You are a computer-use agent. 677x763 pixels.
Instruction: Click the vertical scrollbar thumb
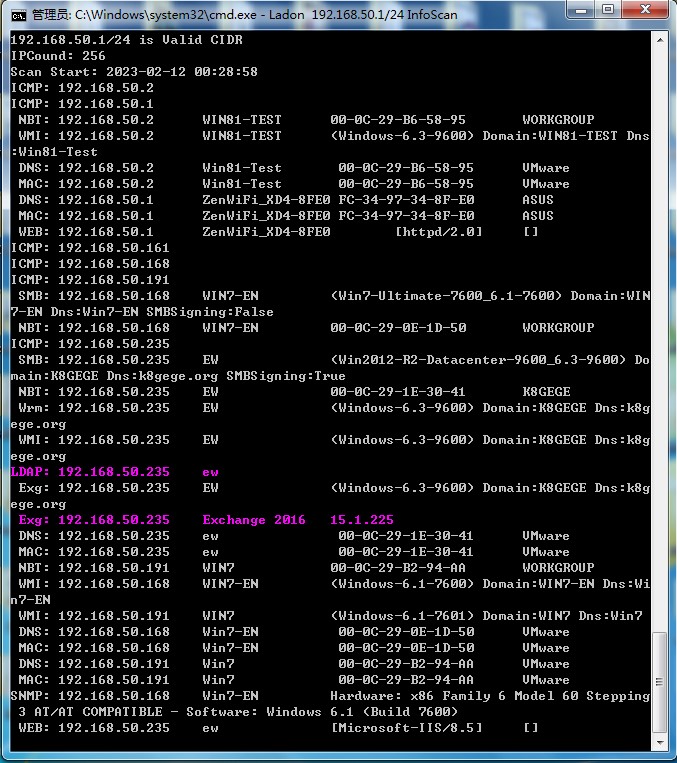pyautogui.click(x=660, y=682)
